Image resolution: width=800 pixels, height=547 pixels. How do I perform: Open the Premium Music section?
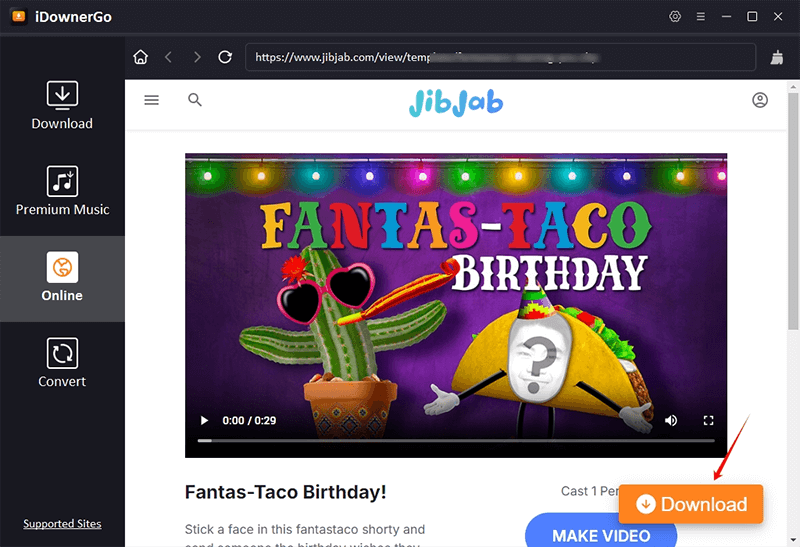62,191
